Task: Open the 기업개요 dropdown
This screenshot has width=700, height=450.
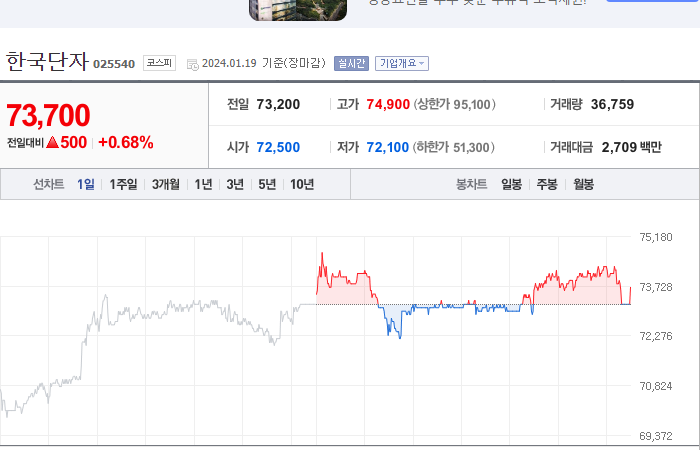Action: click(402, 63)
